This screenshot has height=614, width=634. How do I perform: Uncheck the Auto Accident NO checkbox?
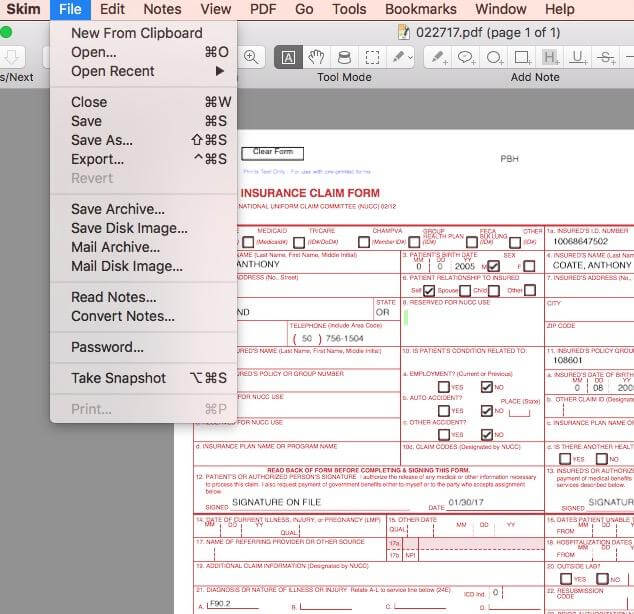(487, 411)
